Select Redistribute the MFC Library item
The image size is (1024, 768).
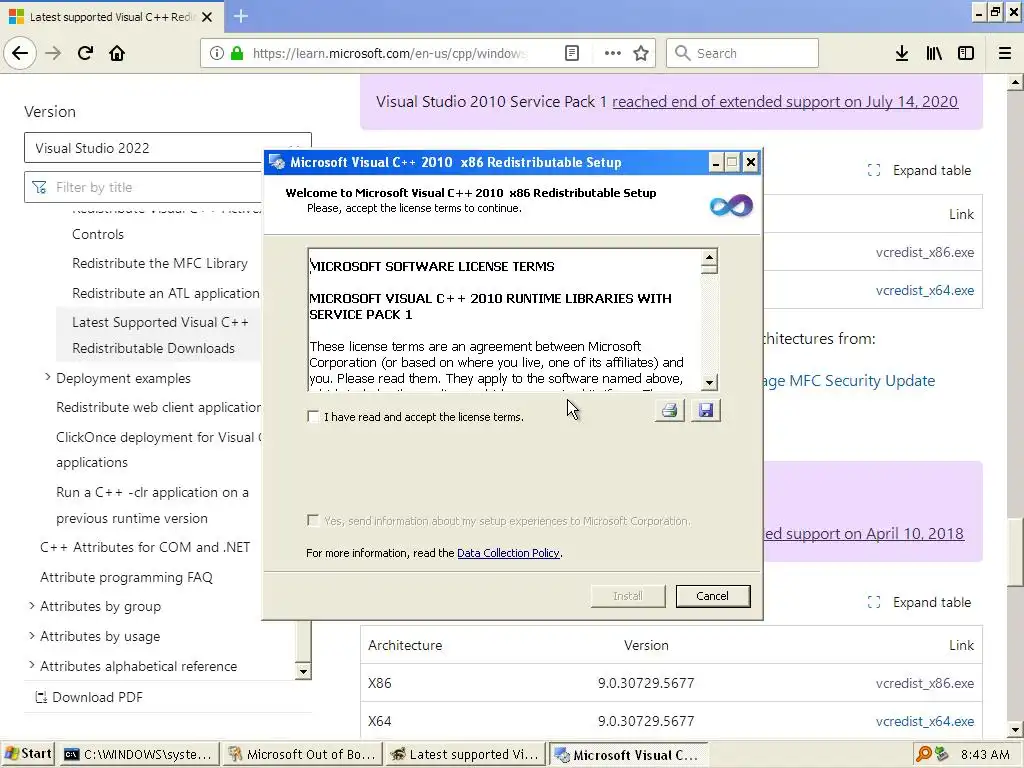coord(160,263)
